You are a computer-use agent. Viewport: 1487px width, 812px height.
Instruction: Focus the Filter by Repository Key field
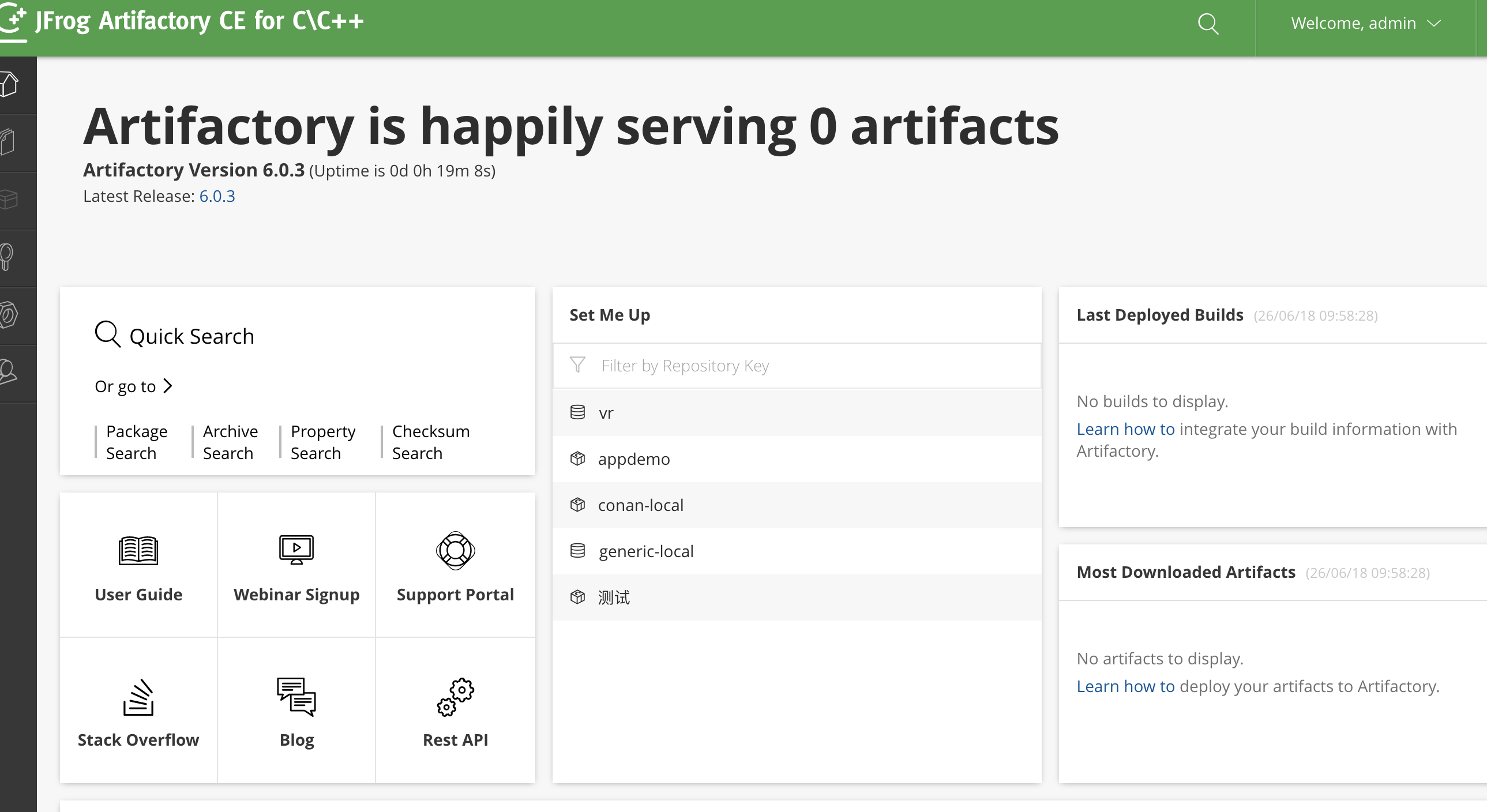point(797,366)
